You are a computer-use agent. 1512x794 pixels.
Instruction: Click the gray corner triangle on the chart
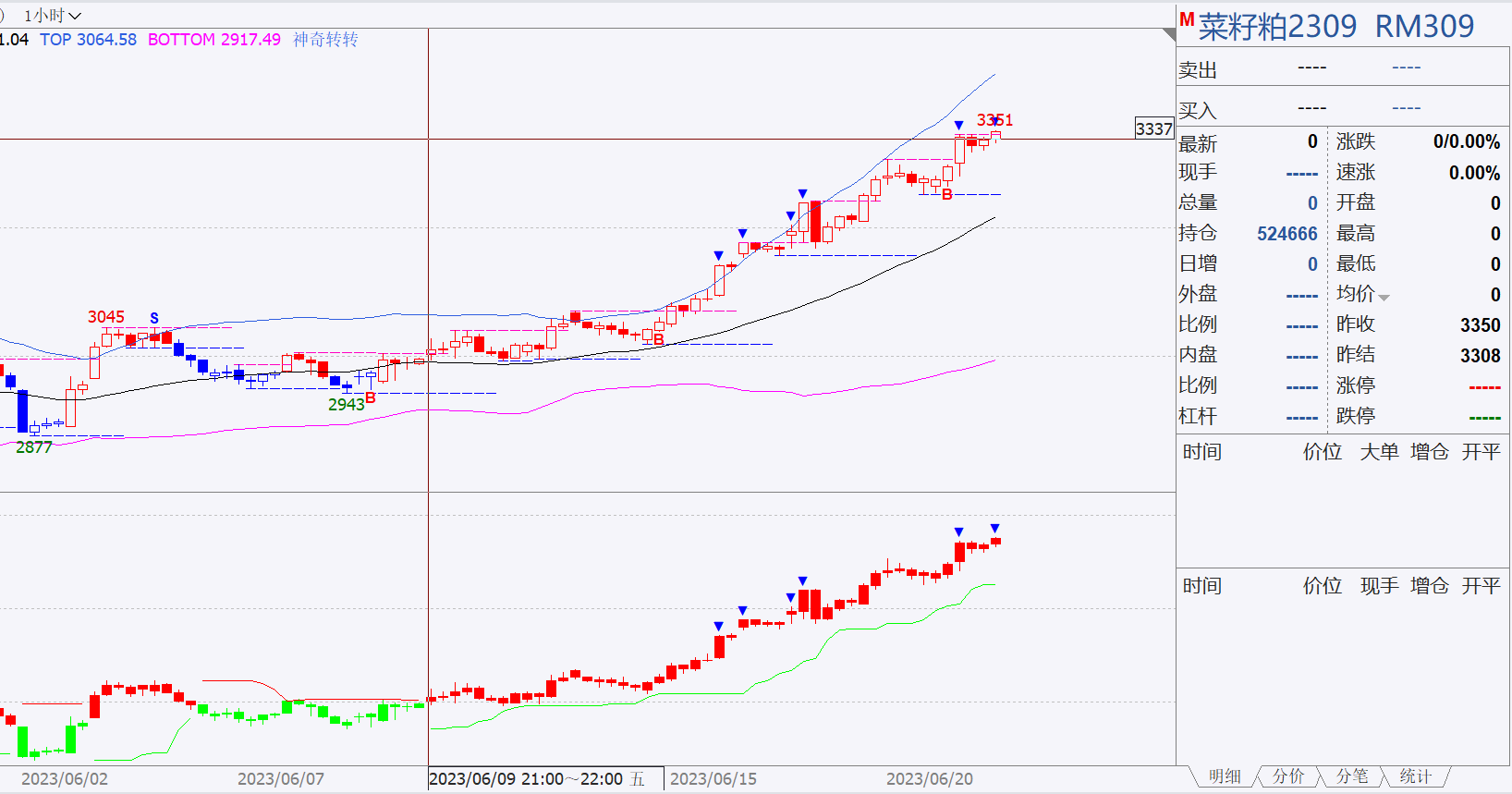point(1169,34)
